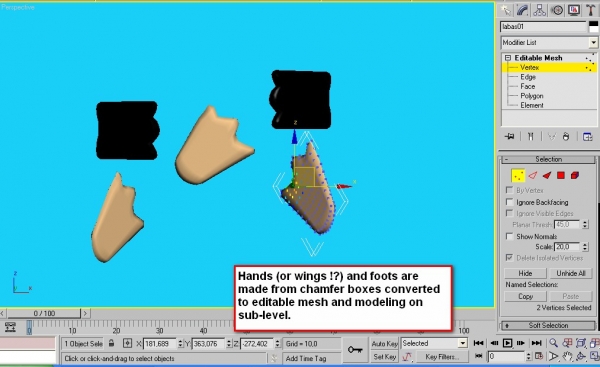Screen dimensions: 600x367
Task: Select Face sub-object triangle icon
Action: (547, 176)
